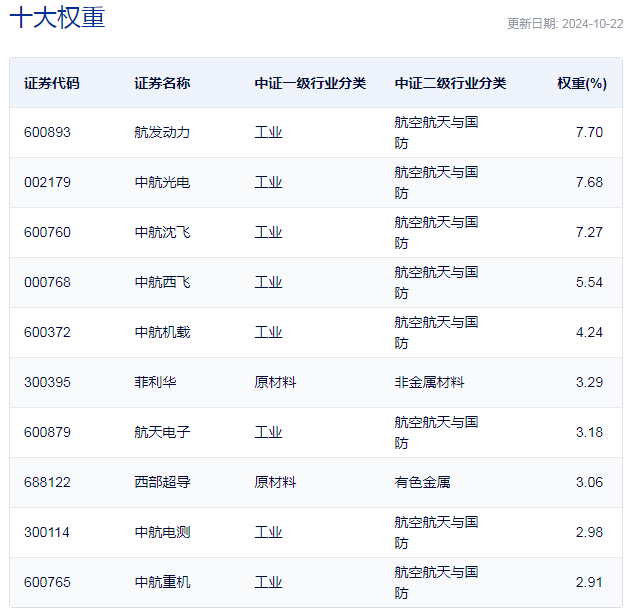Click the 中航沈飞 security name
The width and height of the screenshot is (628, 616).
[x=162, y=232]
